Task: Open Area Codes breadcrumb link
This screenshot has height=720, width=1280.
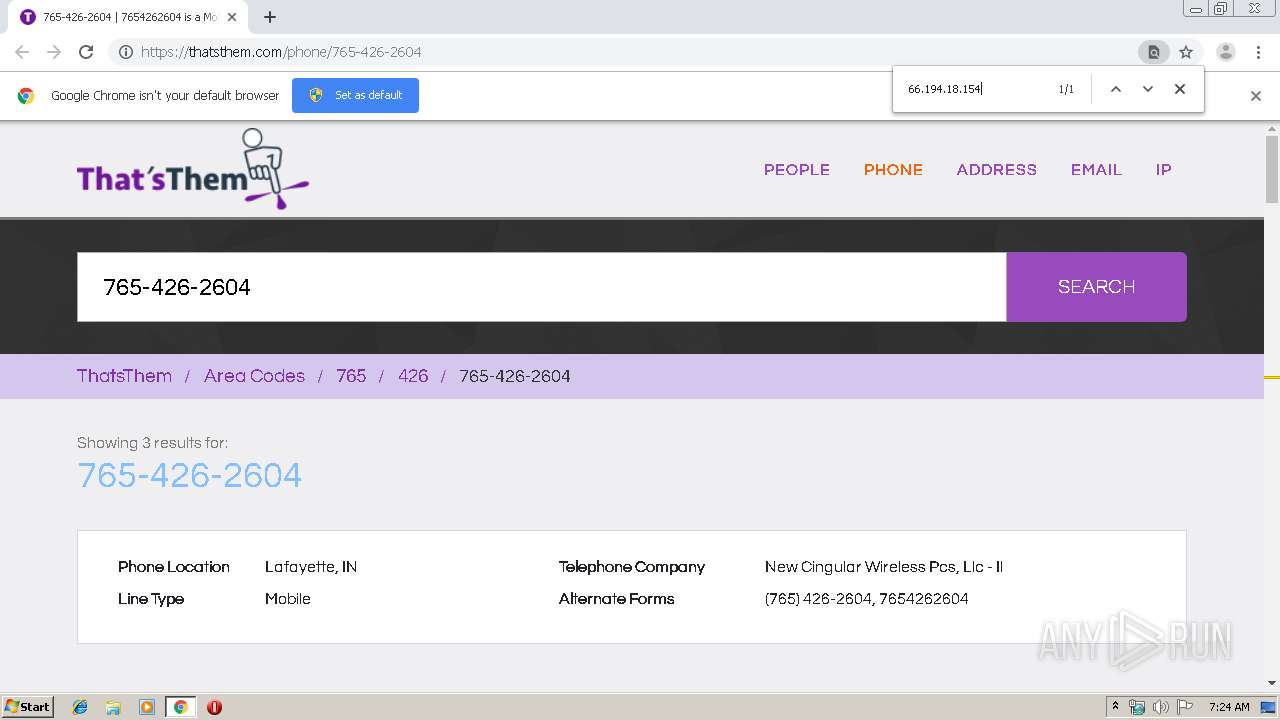Action: (254, 376)
